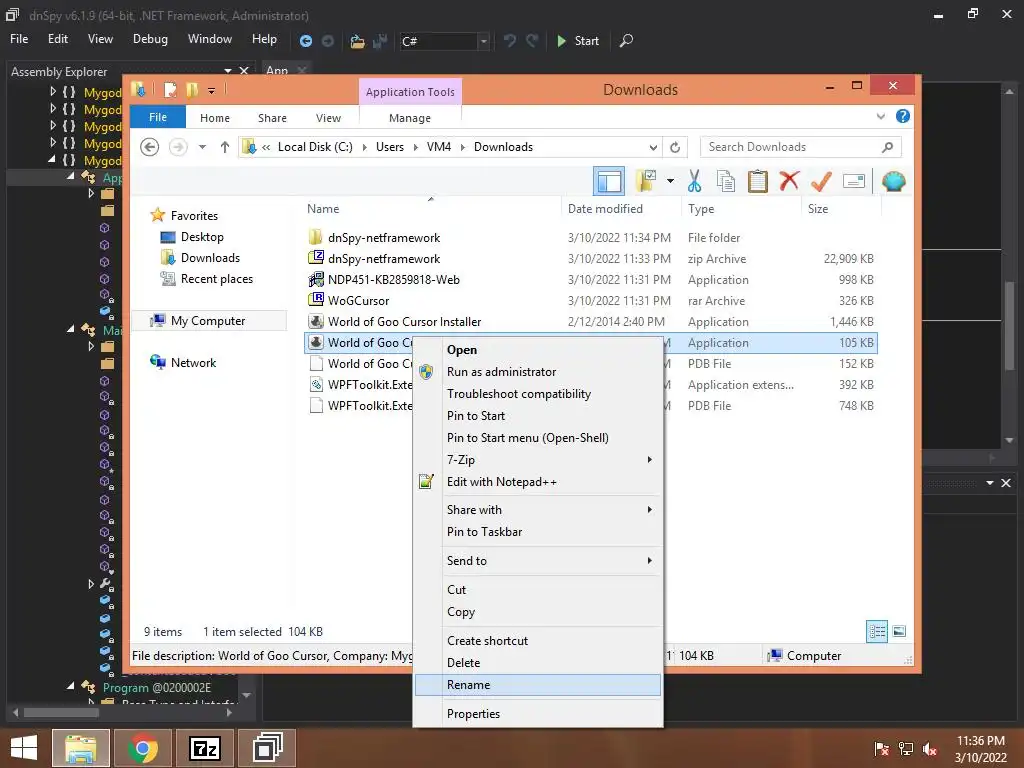Open the recent locations dropdown arrow
1024x768 pixels.
tap(202, 147)
